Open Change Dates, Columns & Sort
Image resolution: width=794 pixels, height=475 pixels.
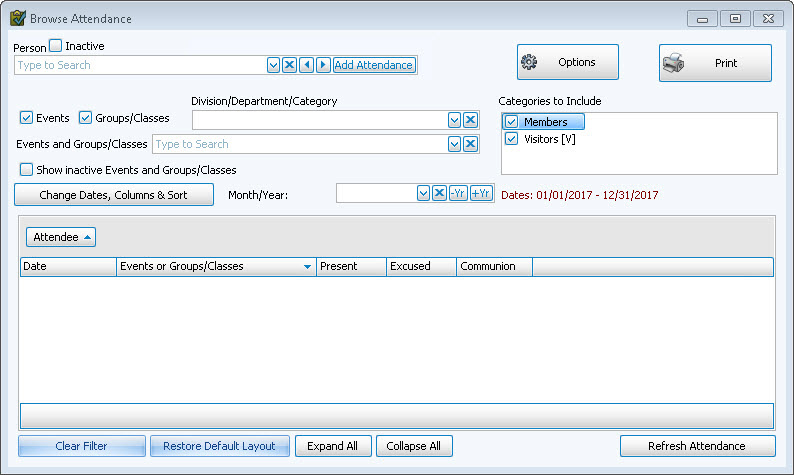click(x=113, y=195)
